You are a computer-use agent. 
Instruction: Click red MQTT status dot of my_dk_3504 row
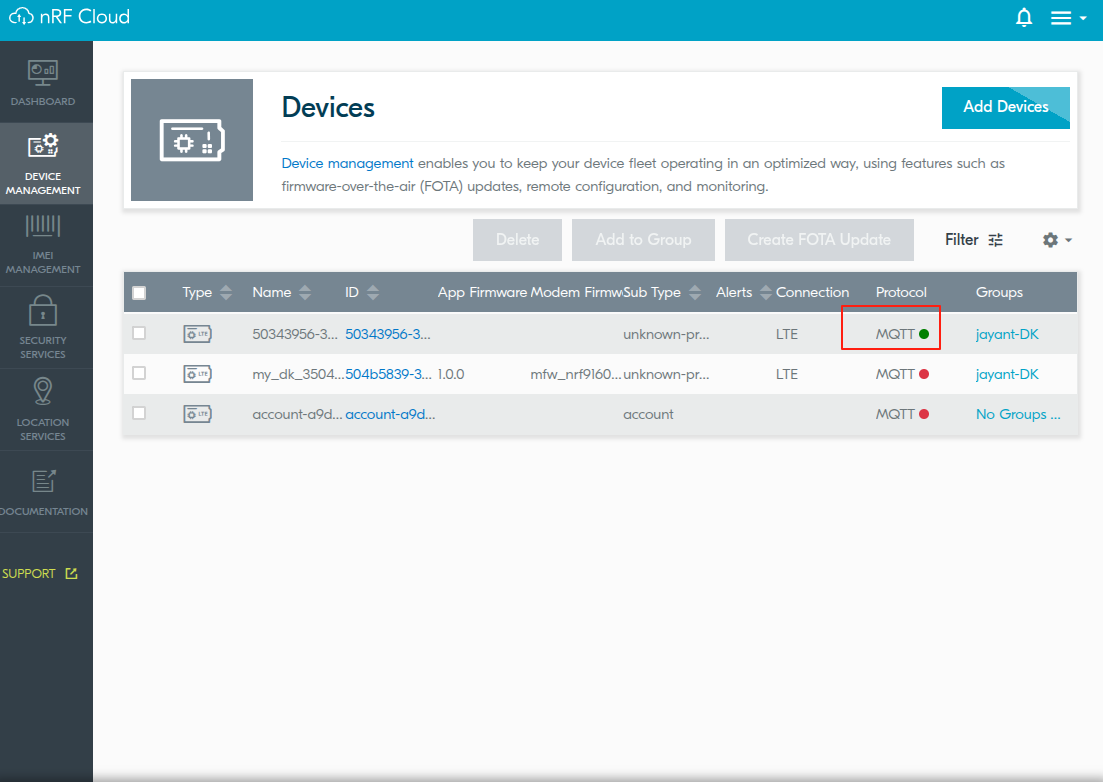[924, 374]
